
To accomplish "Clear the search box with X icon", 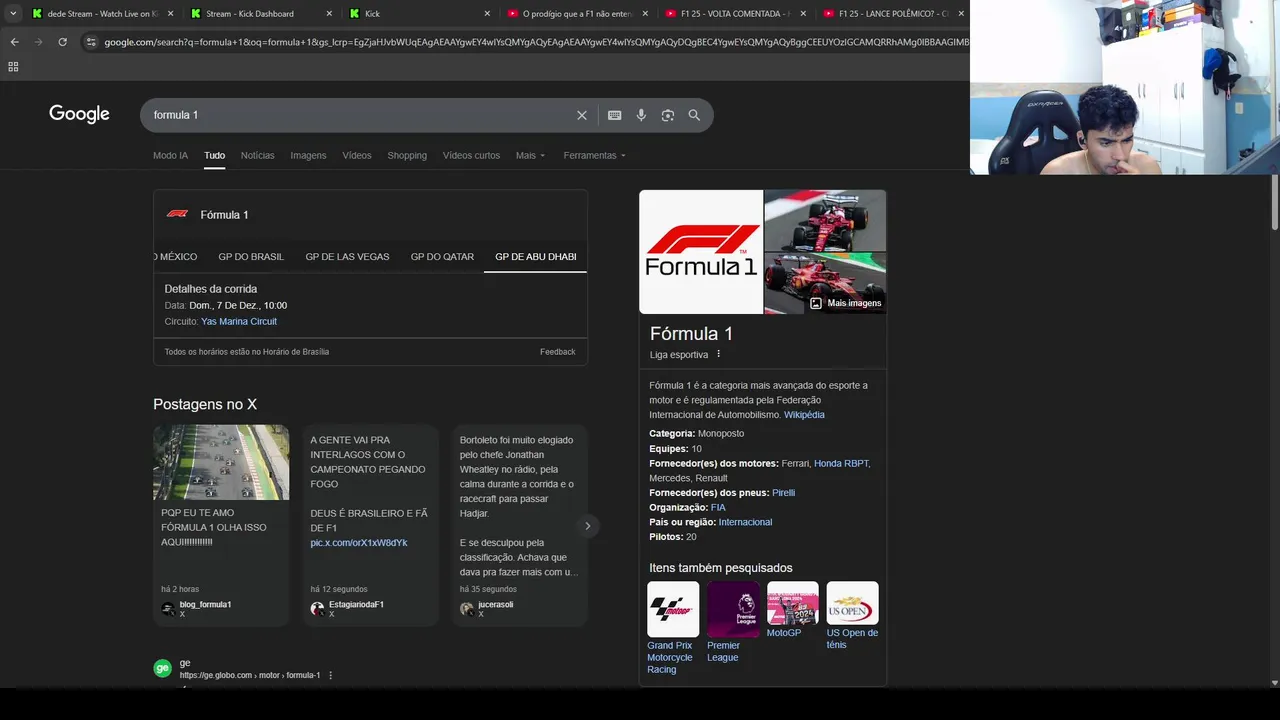I will coord(582,115).
